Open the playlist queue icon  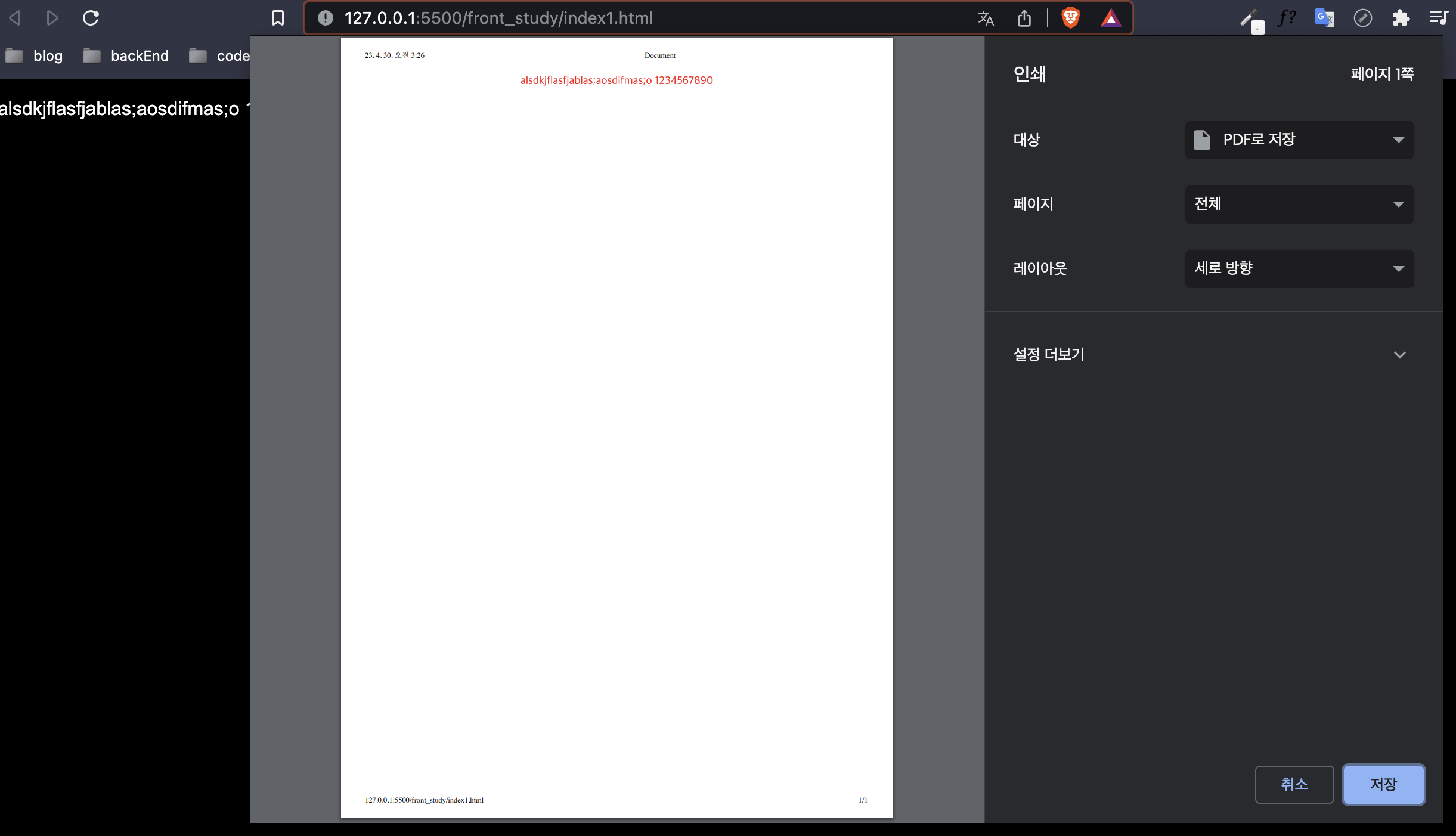pyautogui.click(x=1439, y=18)
